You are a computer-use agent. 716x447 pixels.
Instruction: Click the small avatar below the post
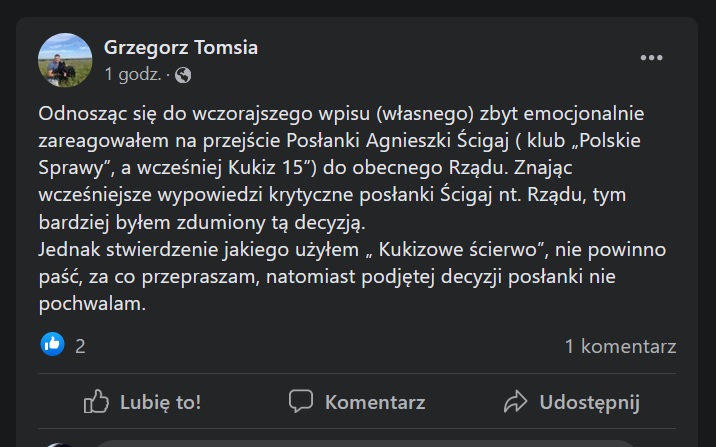pyautogui.click(x=60, y=443)
